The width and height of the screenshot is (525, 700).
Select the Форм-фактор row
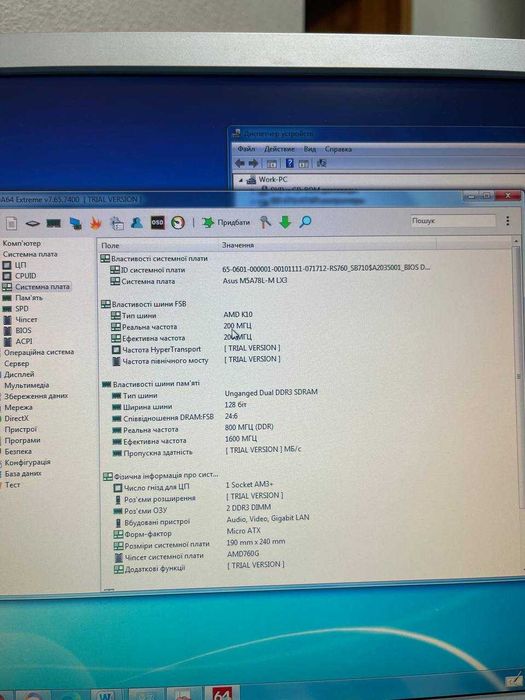[x=187, y=533]
